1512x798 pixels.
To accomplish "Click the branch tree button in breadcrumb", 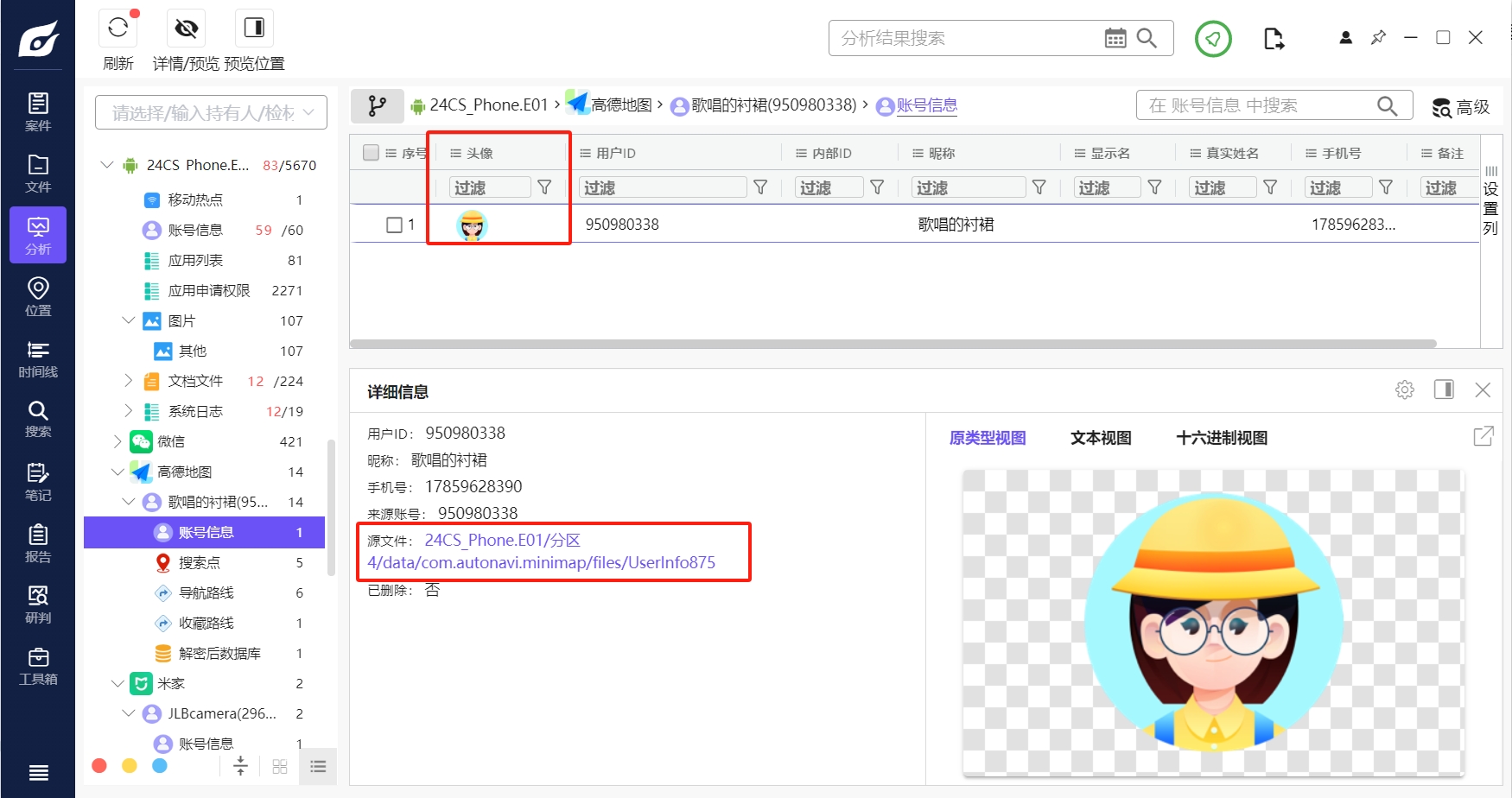I will [378, 106].
